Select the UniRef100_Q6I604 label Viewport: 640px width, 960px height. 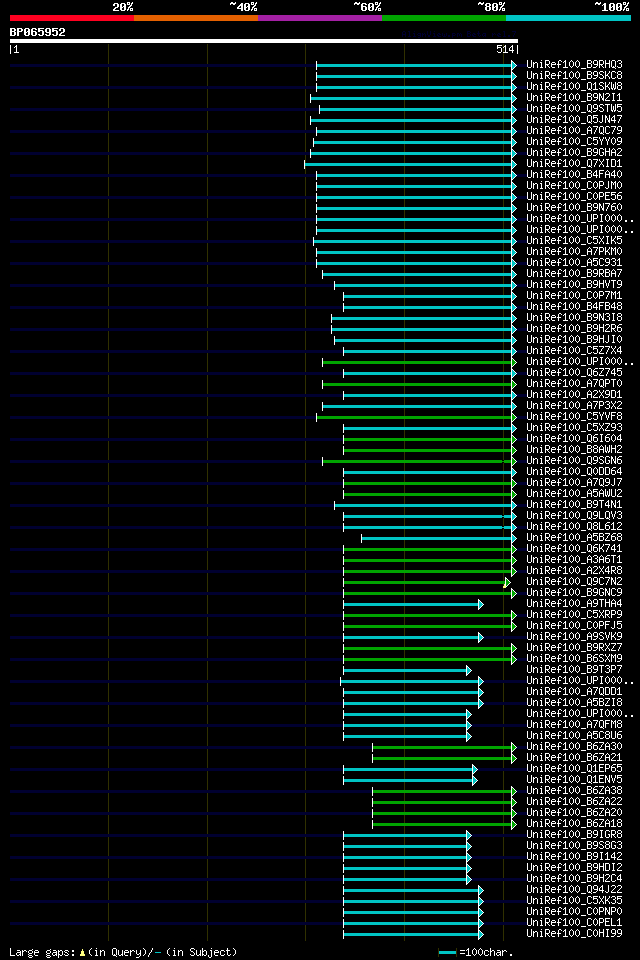(x=574, y=439)
